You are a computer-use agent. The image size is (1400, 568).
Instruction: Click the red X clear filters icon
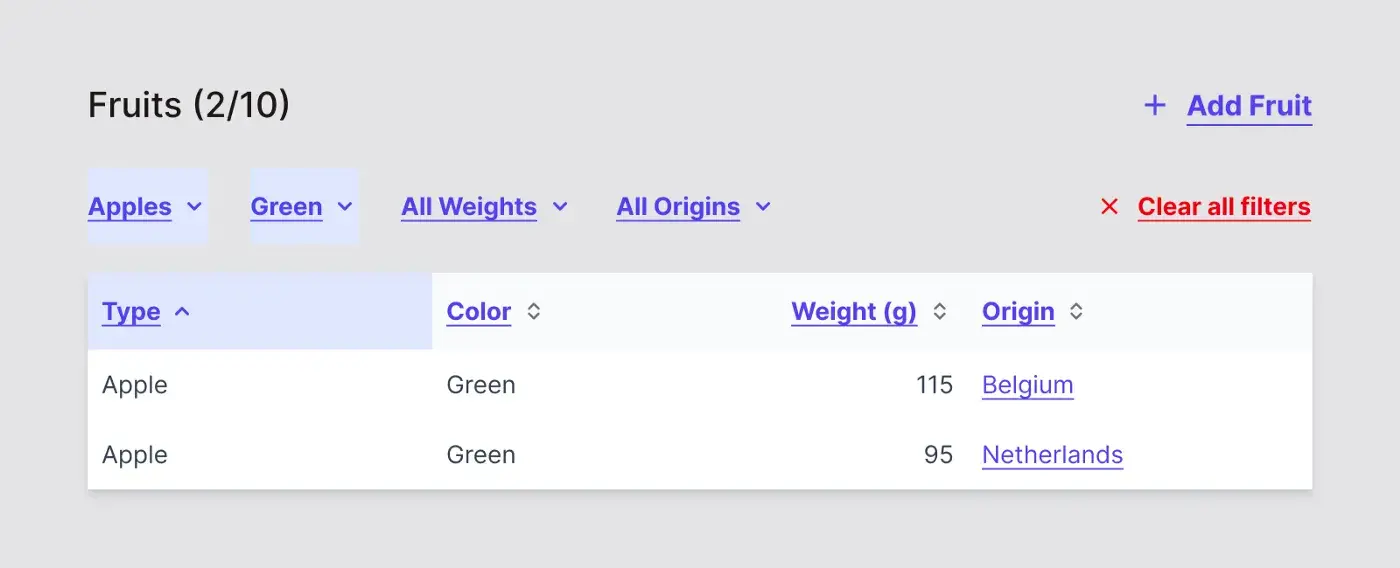[1109, 207]
